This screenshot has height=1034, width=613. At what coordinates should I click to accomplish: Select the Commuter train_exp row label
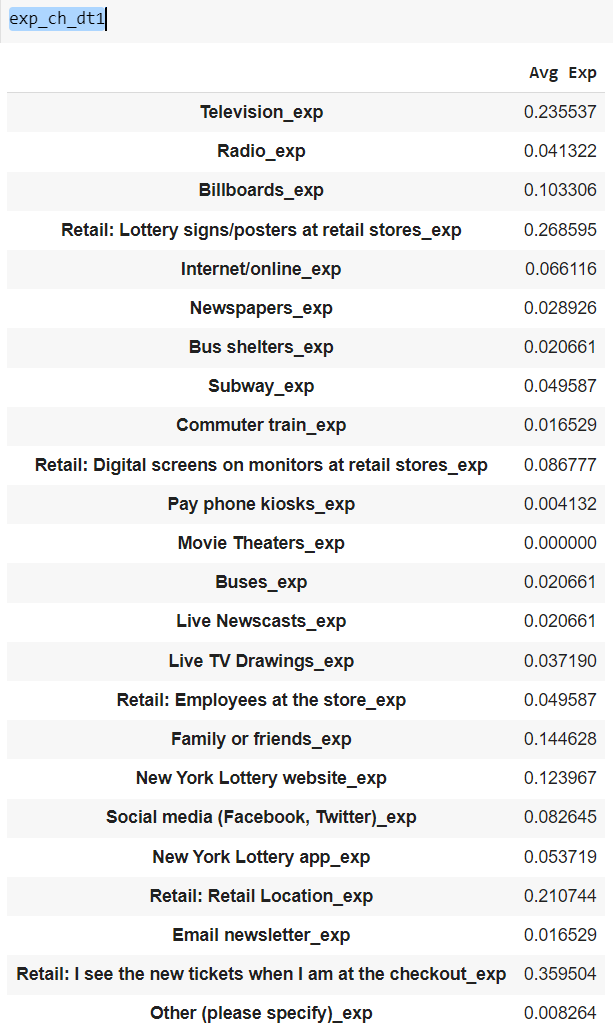[x=261, y=425]
